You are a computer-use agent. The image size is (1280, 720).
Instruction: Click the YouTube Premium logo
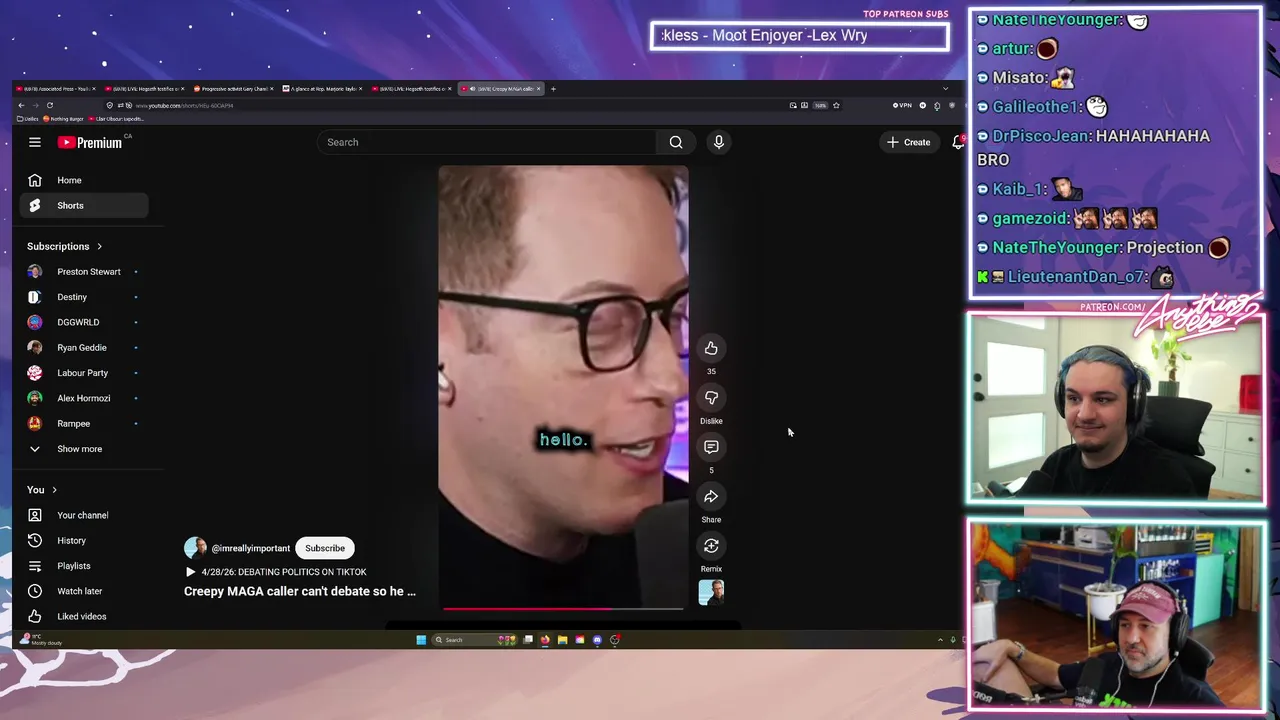90,142
